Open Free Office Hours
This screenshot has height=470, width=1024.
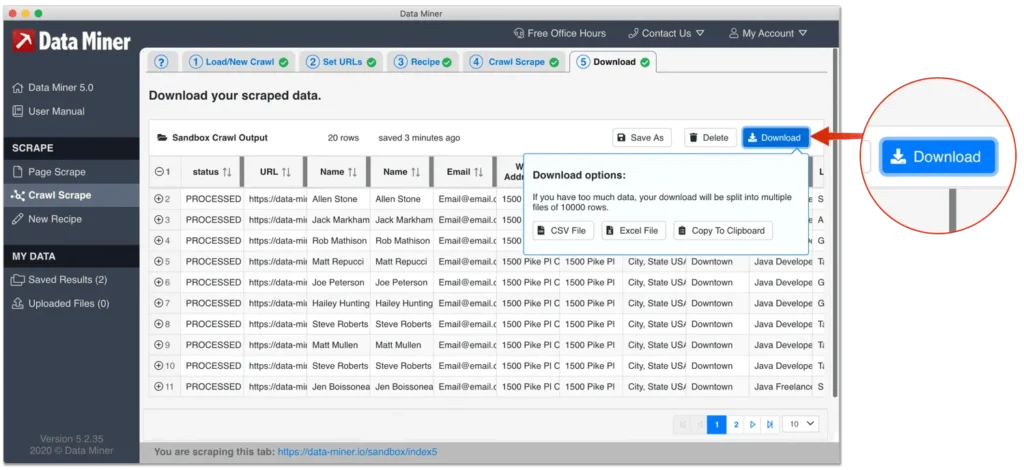(x=560, y=33)
